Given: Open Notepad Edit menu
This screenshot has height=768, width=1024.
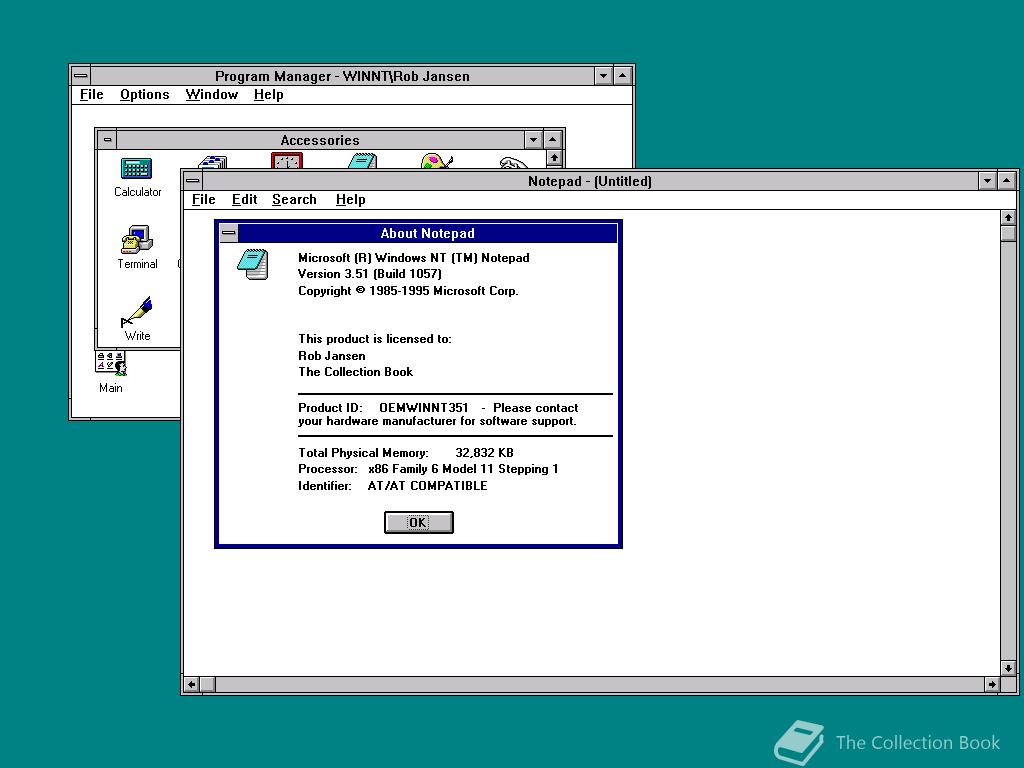Looking at the screenshot, I should (244, 200).
